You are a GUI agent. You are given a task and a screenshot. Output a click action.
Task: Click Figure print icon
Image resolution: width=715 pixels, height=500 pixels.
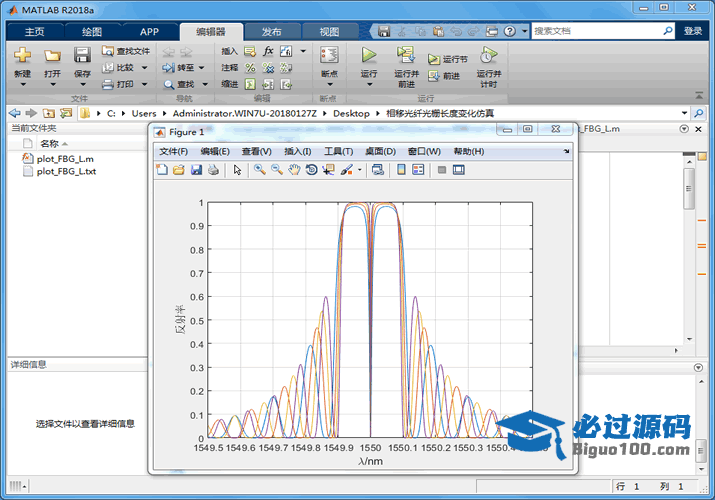213,170
